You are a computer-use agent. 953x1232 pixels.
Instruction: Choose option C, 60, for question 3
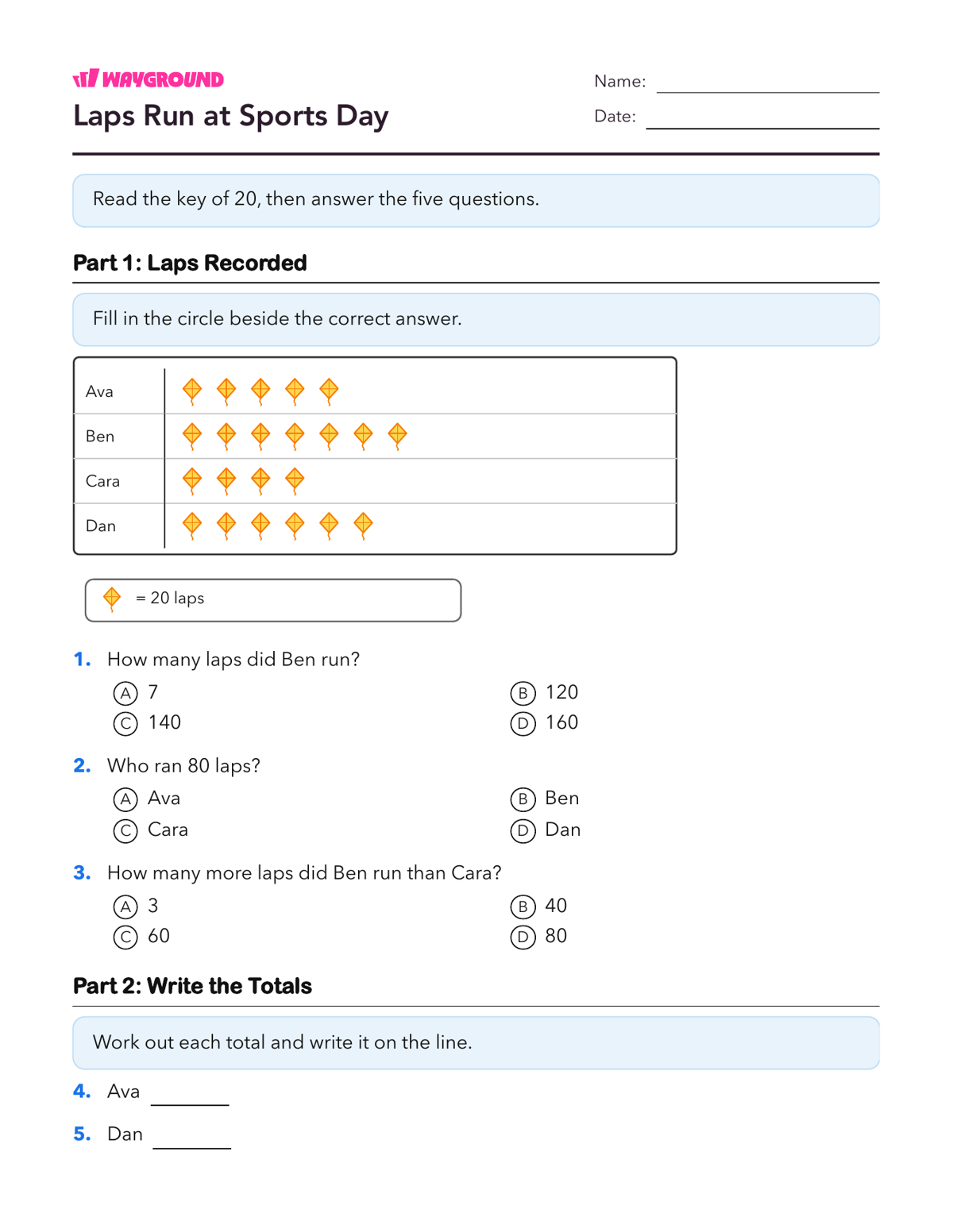[125, 937]
